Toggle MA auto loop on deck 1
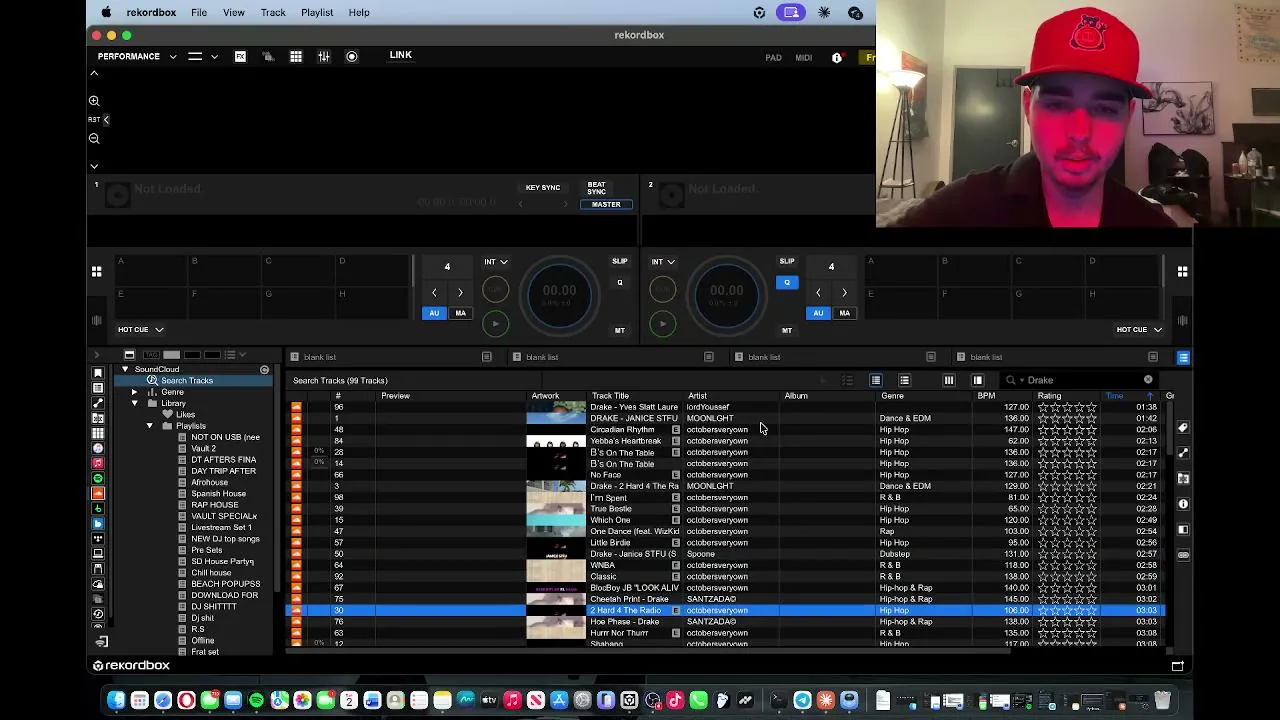This screenshot has height=720, width=1280. (x=460, y=313)
